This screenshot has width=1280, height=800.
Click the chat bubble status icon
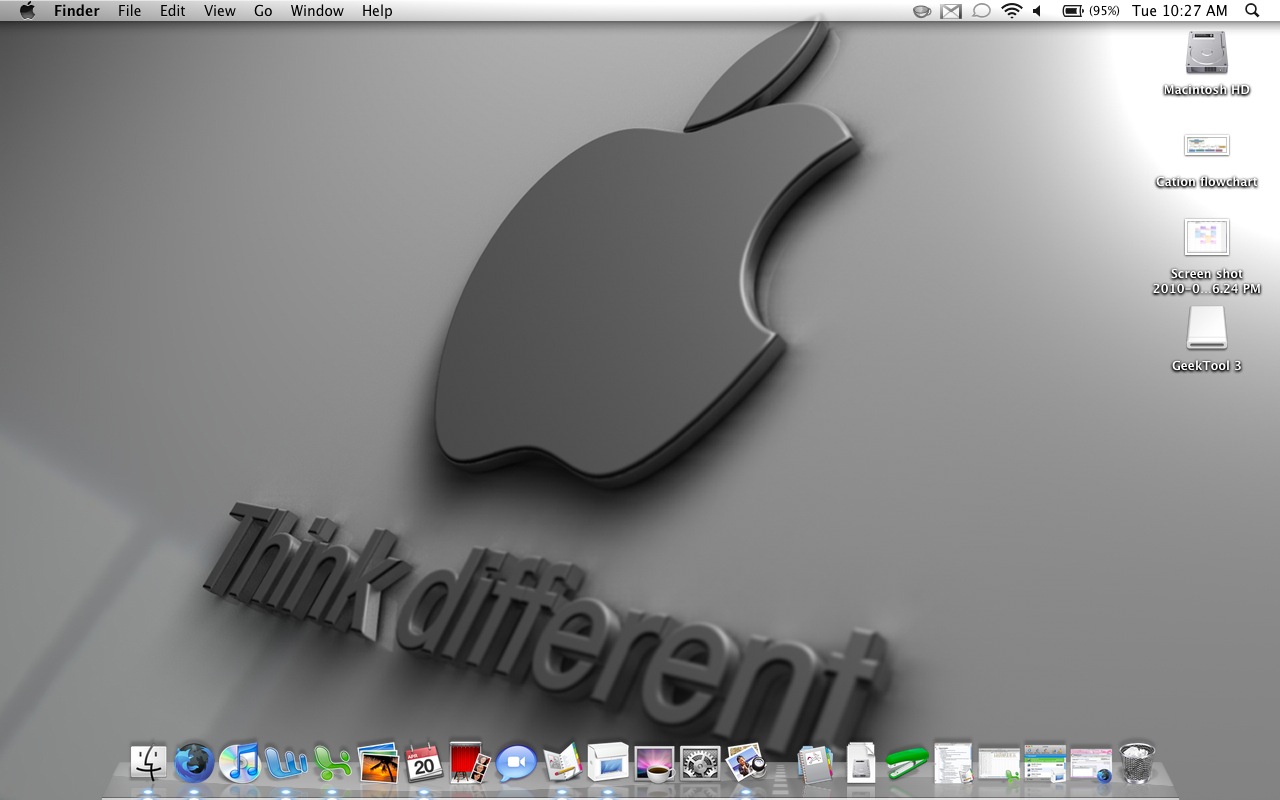pos(981,11)
